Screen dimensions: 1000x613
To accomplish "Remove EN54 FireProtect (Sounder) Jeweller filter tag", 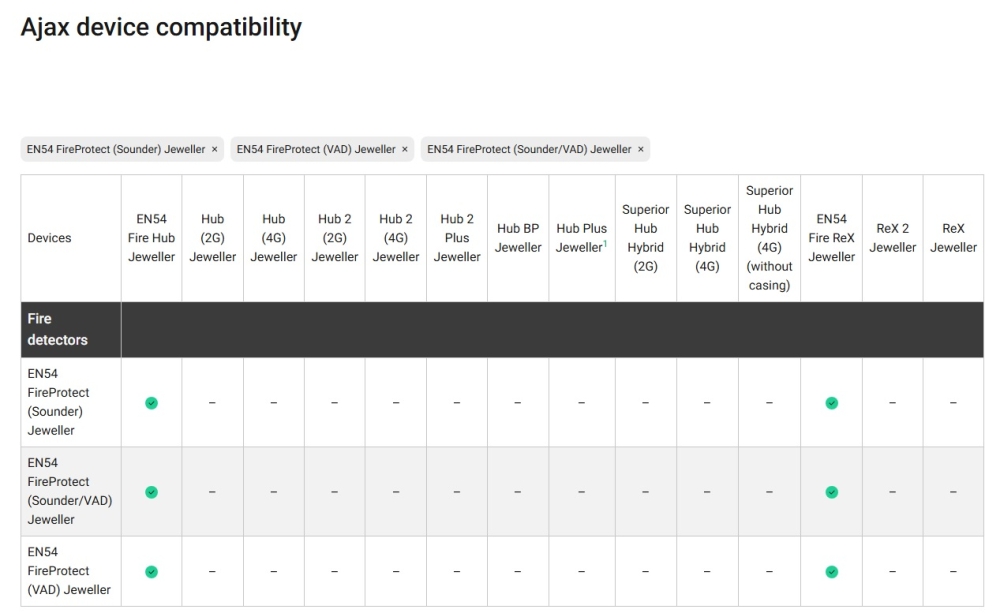I will (214, 150).
